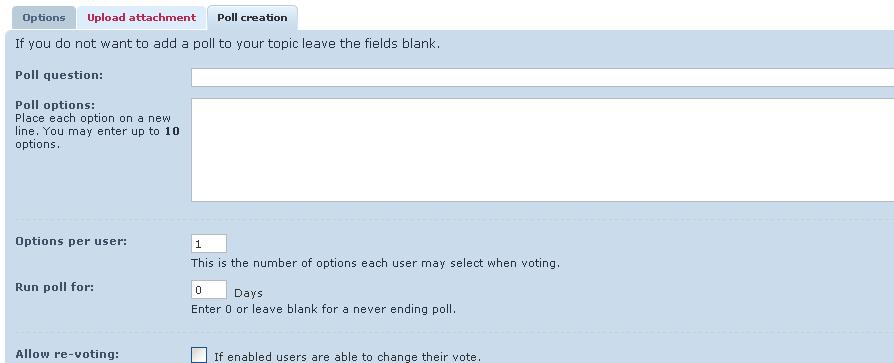Click the 'Run poll for:' label
Viewport: 894px width, 363px height.
[x=54, y=287]
